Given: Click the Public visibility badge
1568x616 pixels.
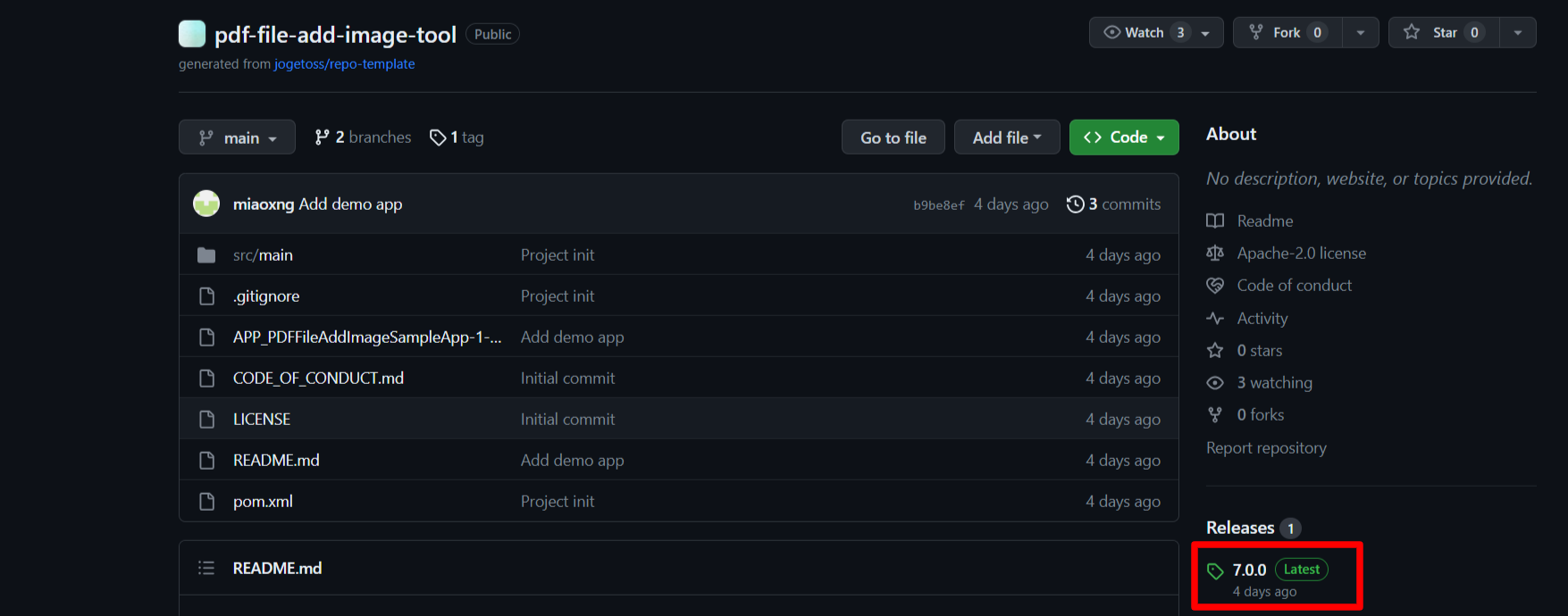Looking at the screenshot, I should (x=492, y=34).
